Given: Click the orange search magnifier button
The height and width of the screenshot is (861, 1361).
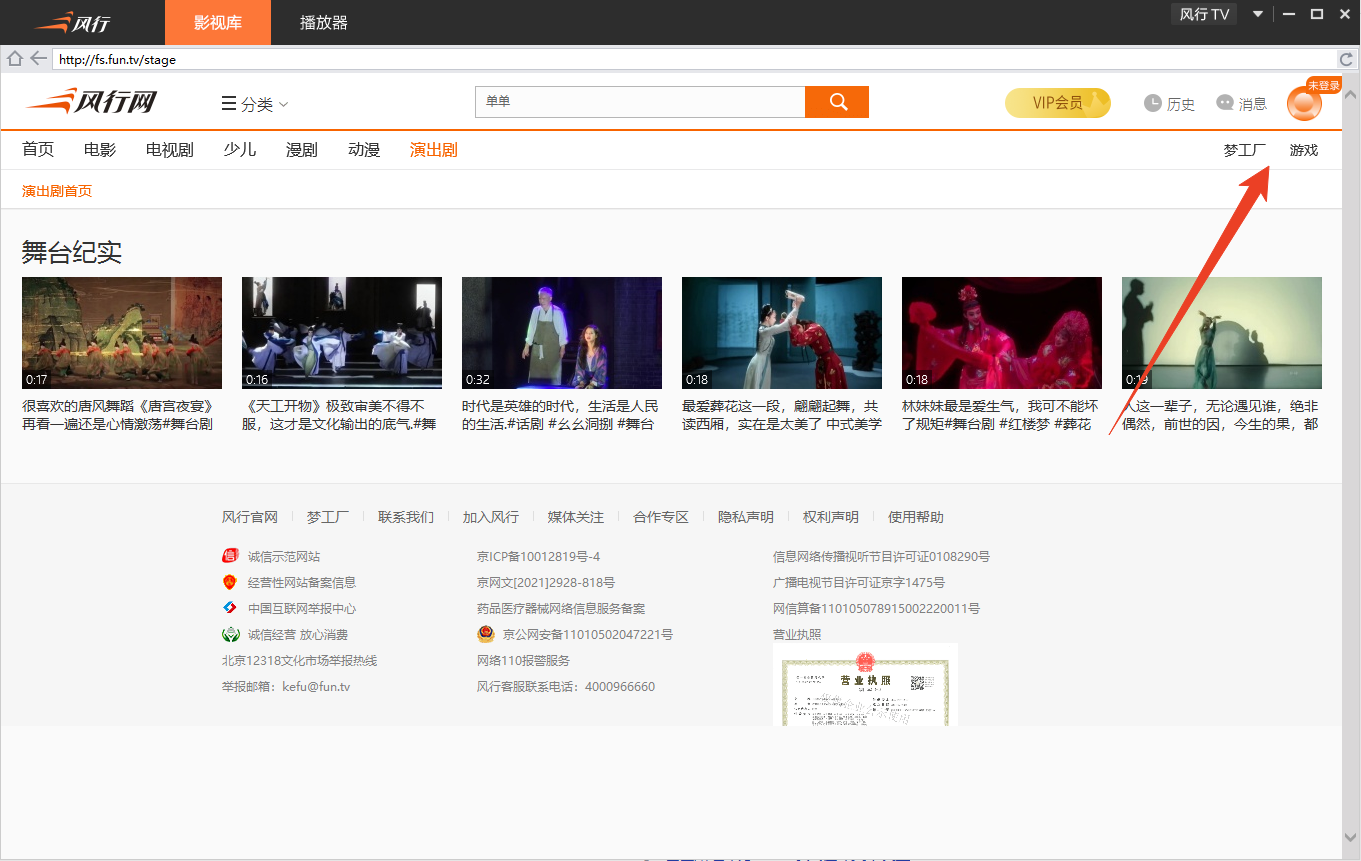Looking at the screenshot, I should pos(837,102).
